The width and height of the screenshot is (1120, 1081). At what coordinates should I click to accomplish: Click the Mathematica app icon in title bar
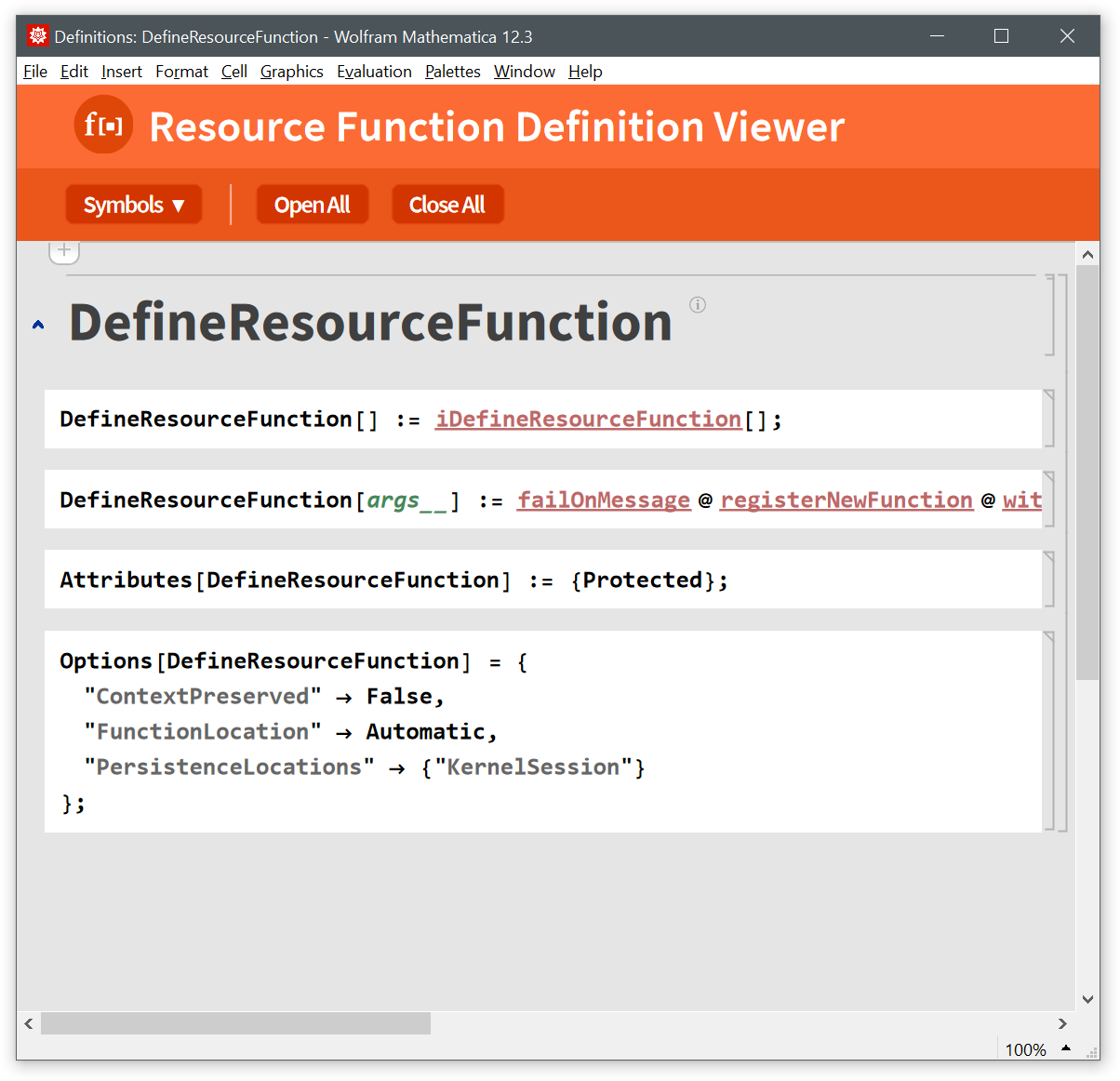[x=38, y=36]
